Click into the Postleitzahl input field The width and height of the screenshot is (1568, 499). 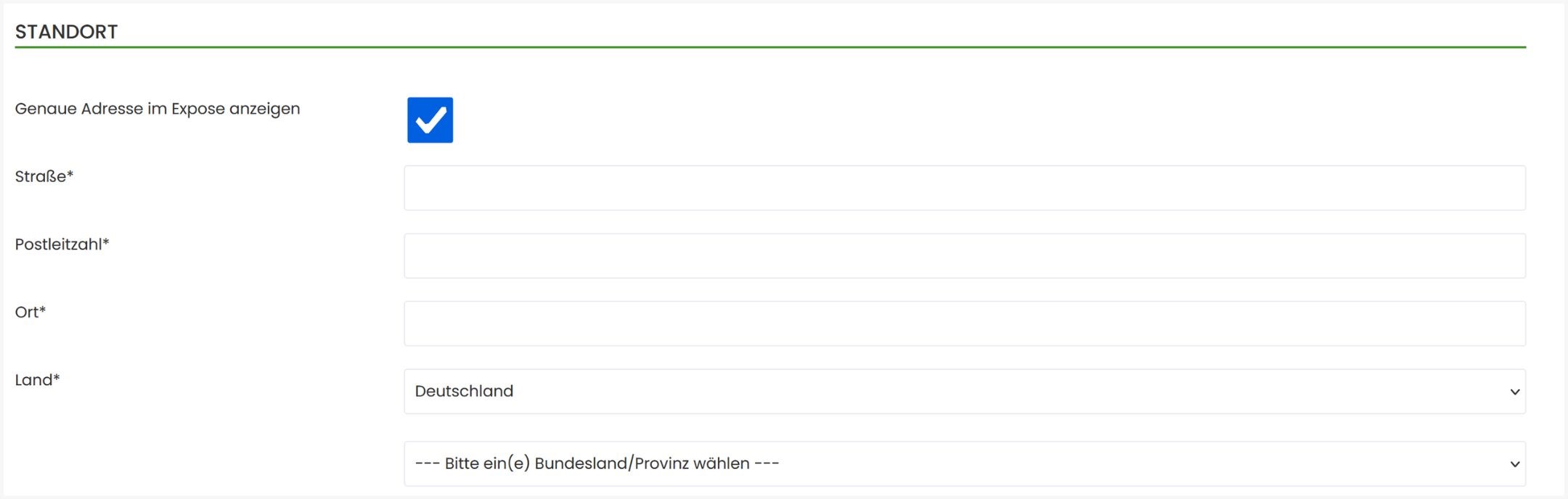[x=964, y=256]
